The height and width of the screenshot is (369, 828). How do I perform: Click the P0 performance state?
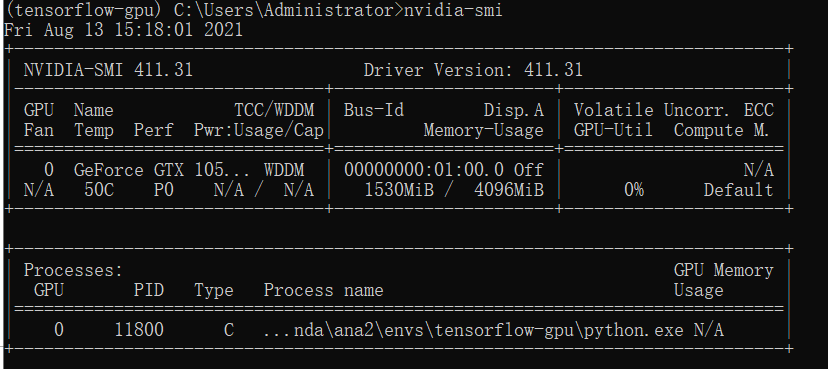coord(163,190)
